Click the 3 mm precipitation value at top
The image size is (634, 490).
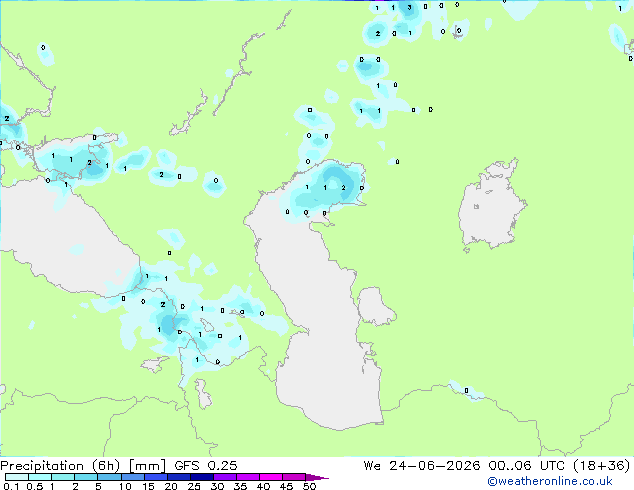409,7
